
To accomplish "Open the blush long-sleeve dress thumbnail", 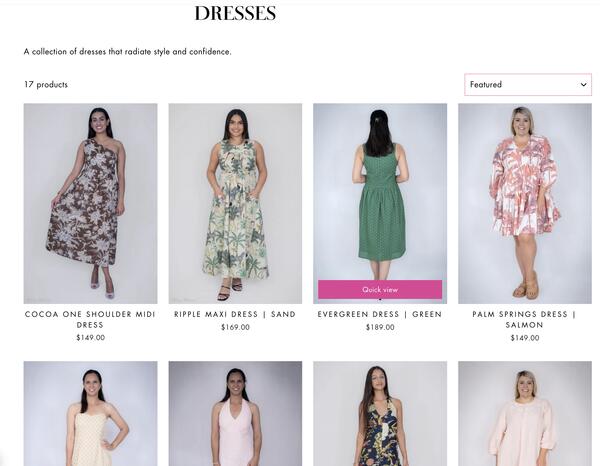I will pos(525,414).
